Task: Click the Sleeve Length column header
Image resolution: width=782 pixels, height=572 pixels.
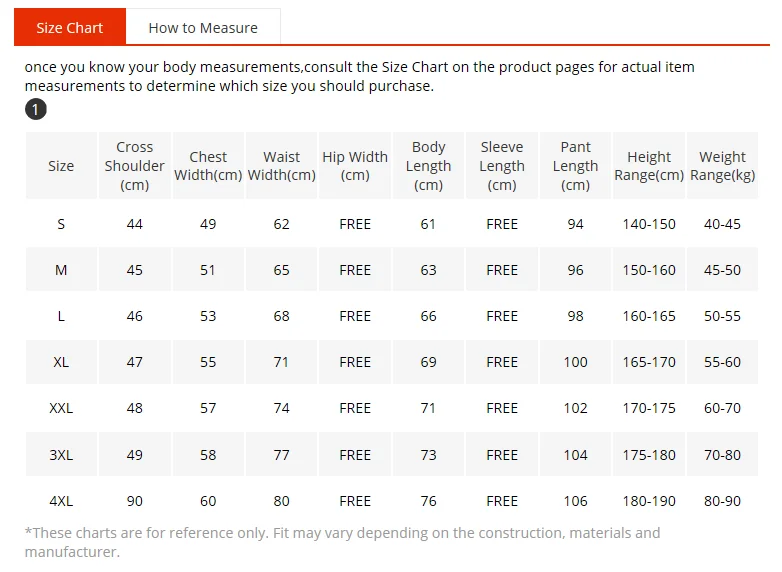Action: (502, 166)
